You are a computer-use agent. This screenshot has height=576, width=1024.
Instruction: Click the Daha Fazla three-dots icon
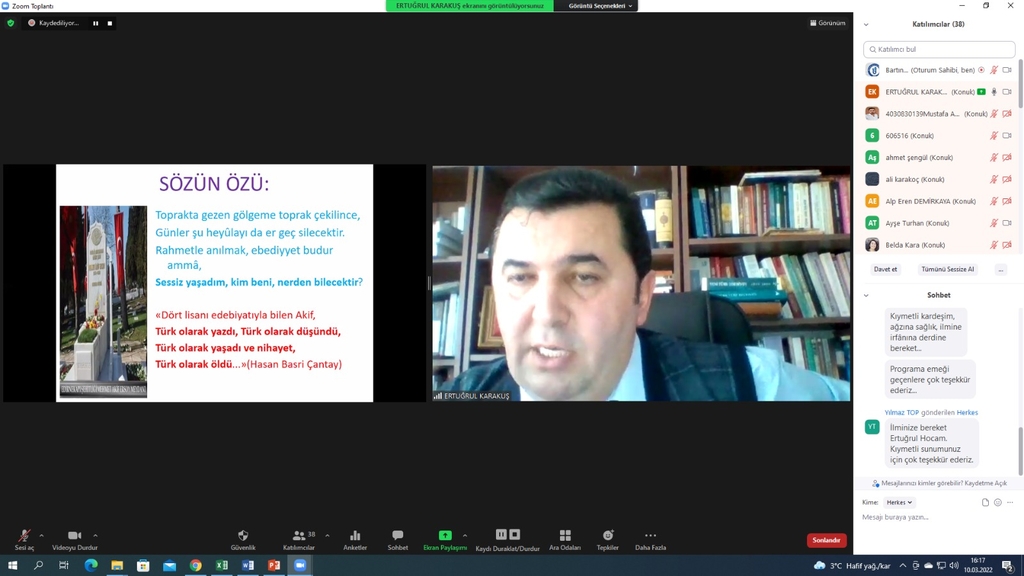650,536
